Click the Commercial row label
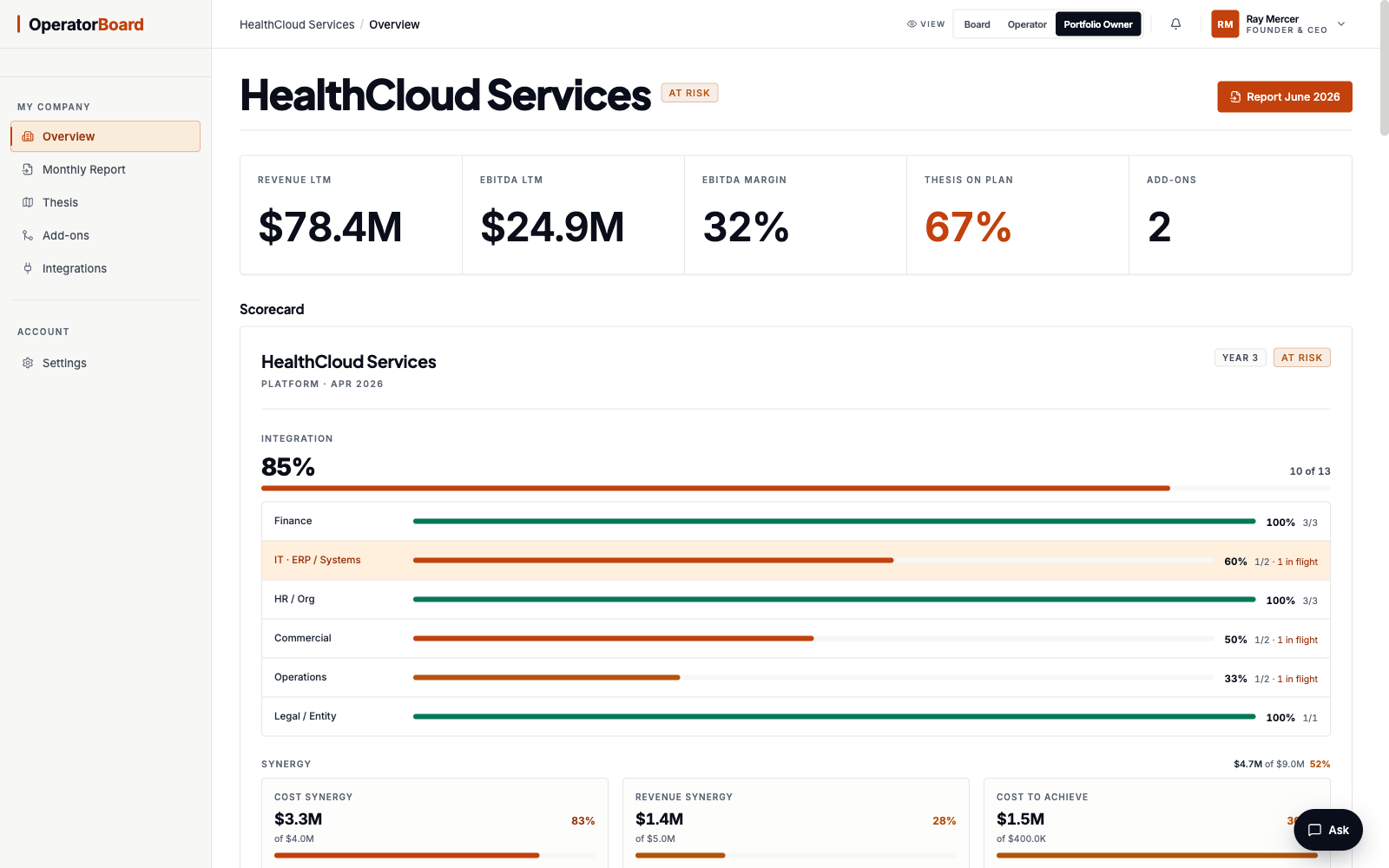Screen dimensions: 1389x868 click(x=303, y=638)
